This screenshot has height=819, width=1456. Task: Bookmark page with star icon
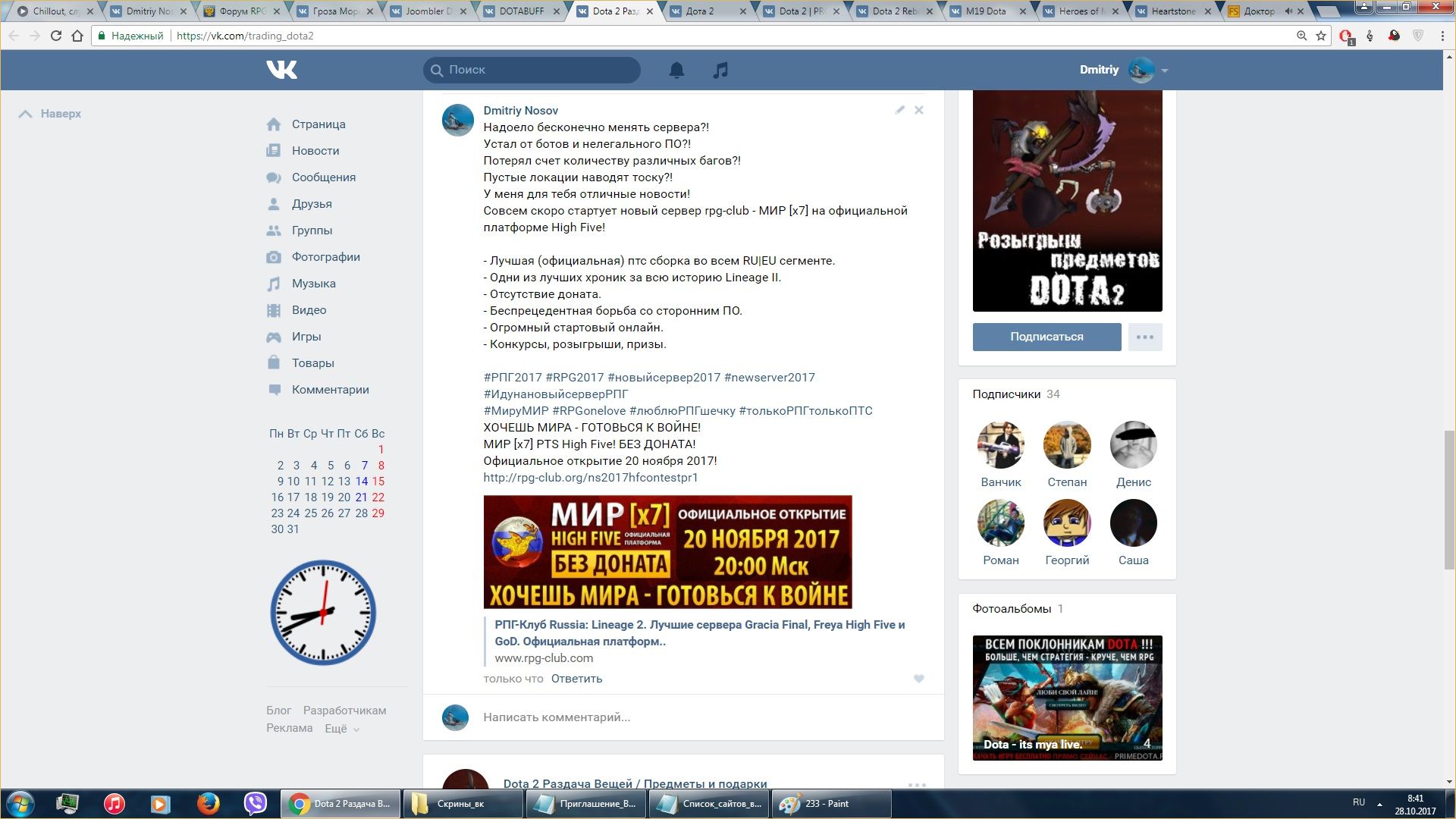coord(1321,36)
